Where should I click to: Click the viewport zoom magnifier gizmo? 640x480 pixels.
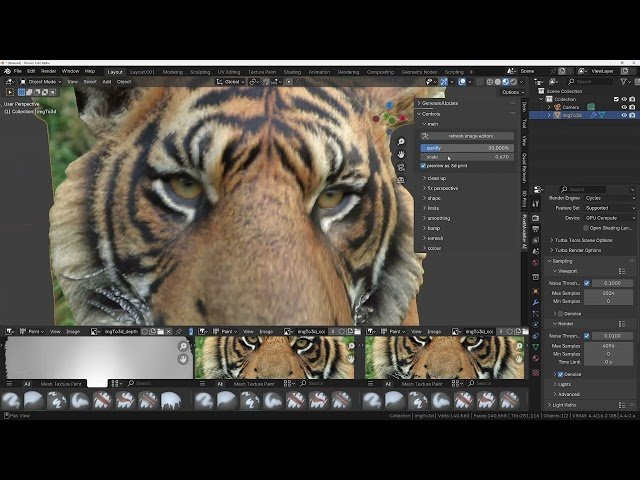click(401, 142)
